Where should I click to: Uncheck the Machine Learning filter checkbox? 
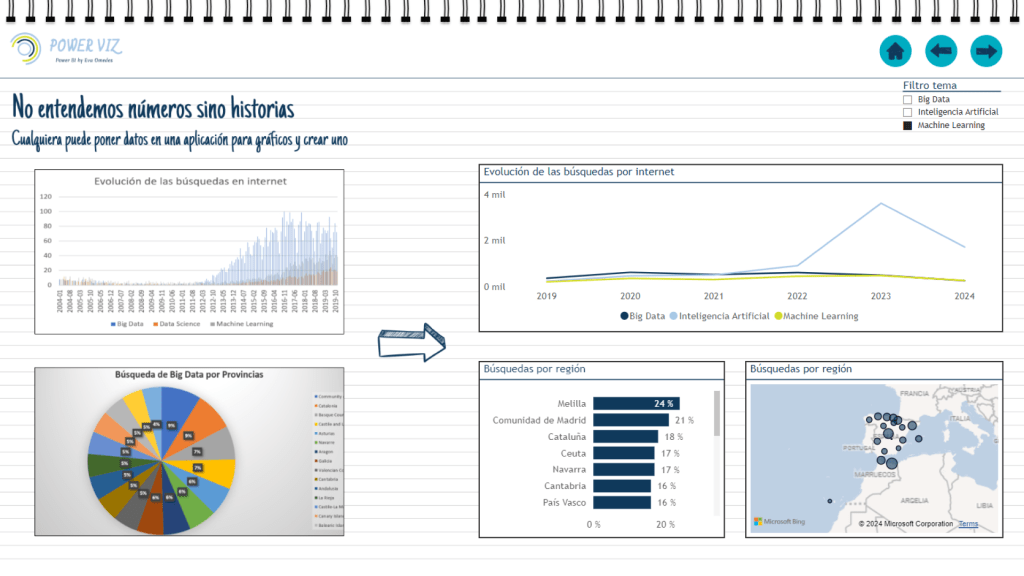coord(908,126)
